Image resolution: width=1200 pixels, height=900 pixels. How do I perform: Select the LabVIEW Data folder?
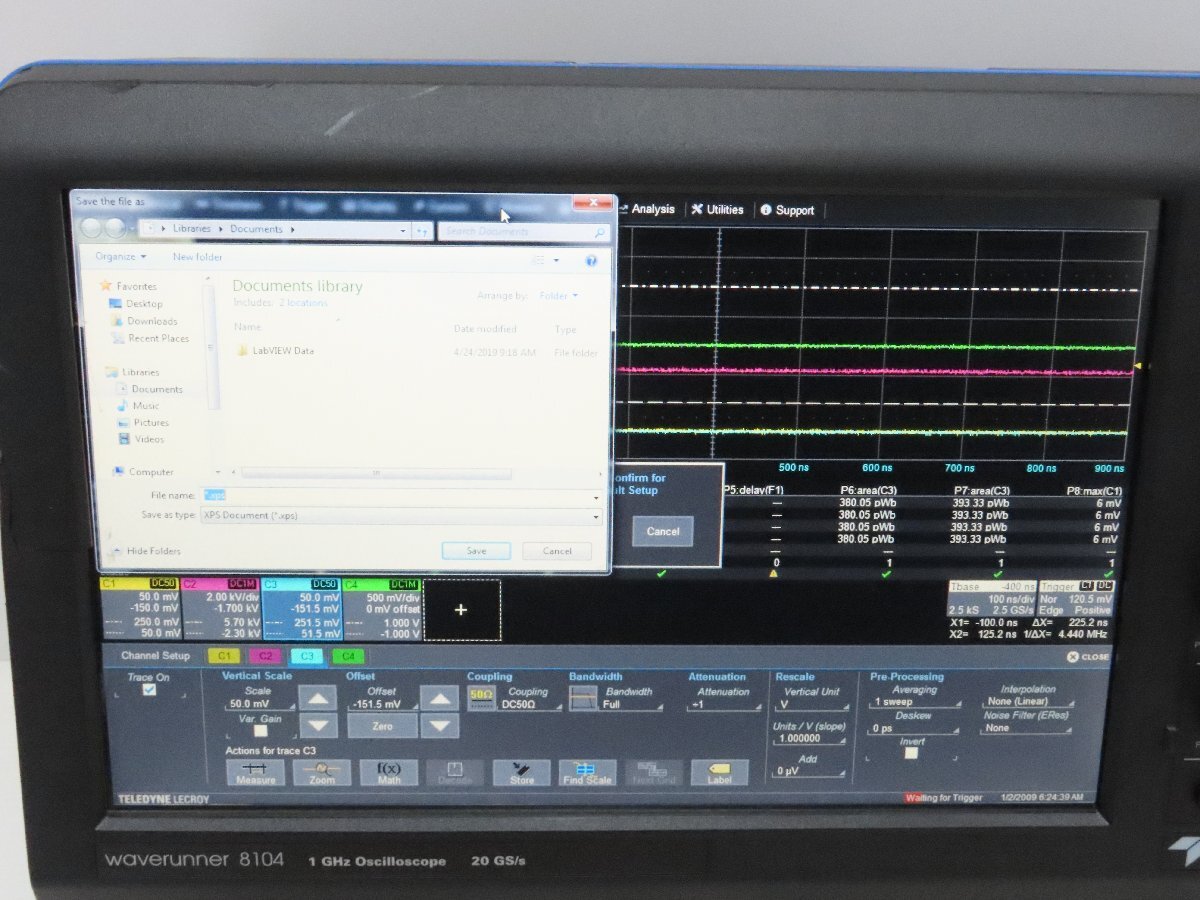275,351
